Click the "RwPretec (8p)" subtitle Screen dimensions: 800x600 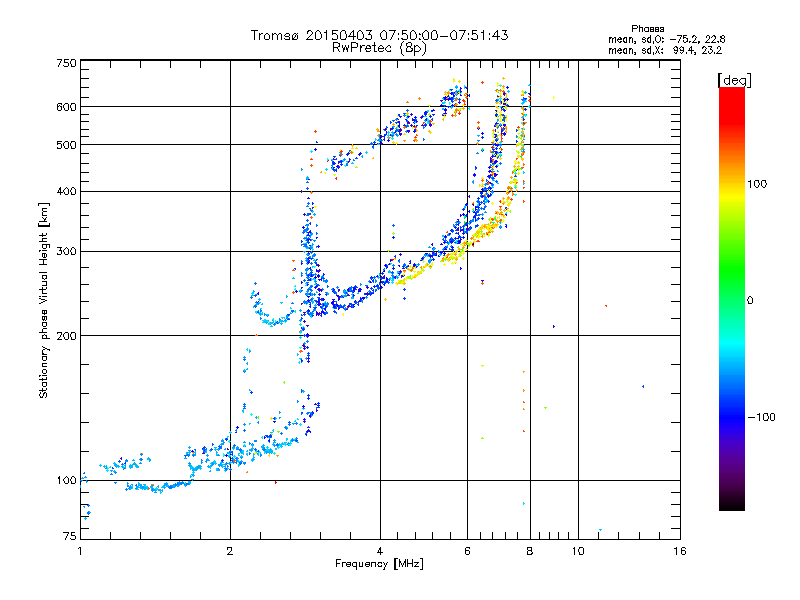[379, 48]
